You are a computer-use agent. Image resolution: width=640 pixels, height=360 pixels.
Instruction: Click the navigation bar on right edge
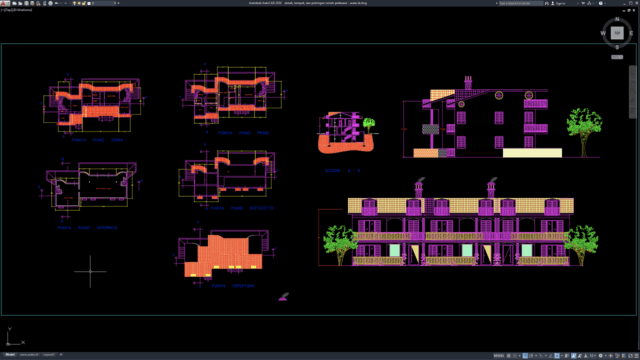633,92
